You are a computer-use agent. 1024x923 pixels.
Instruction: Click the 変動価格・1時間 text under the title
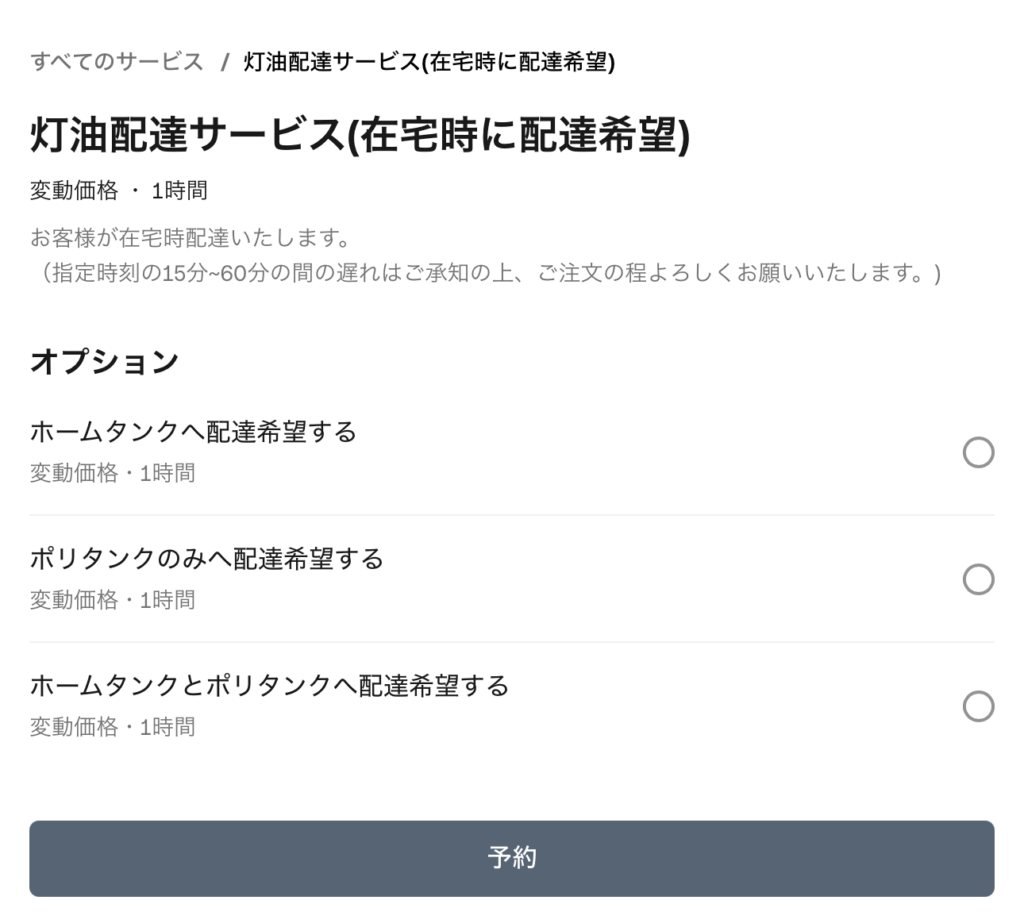[119, 191]
